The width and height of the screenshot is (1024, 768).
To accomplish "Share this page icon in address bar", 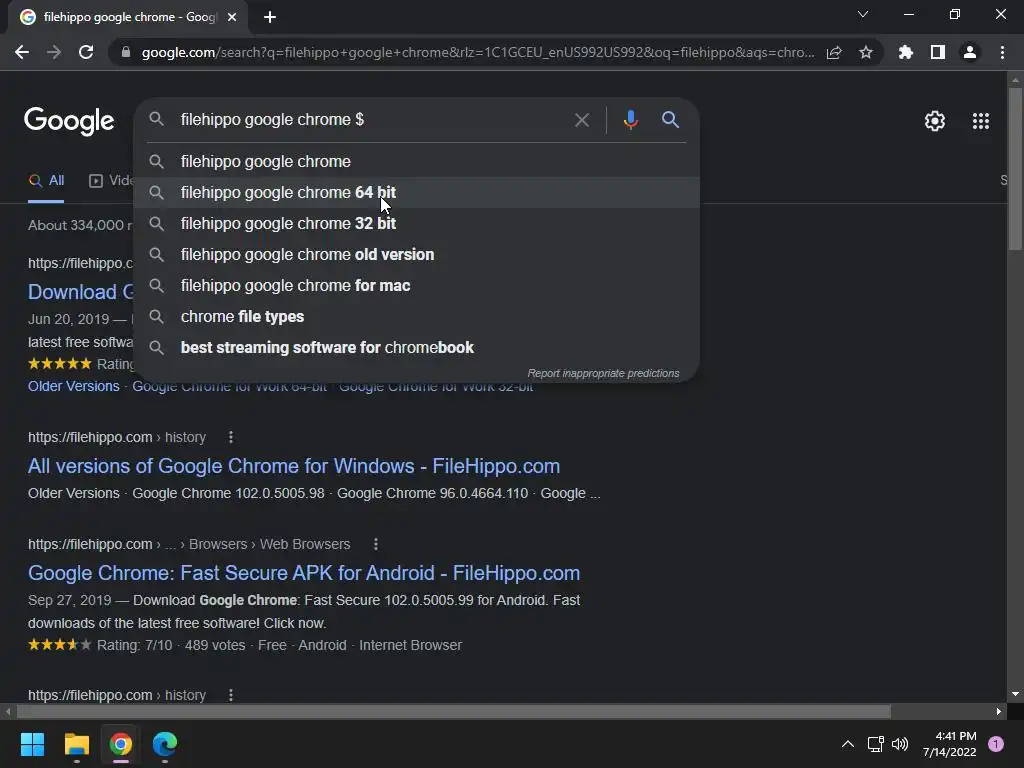I will (x=834, y=52).
